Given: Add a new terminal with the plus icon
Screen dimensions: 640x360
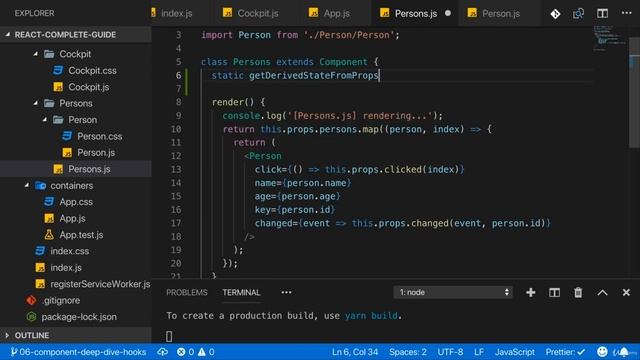Looking at the screenshot, I should pyautogui.click(x=531, y=292).
